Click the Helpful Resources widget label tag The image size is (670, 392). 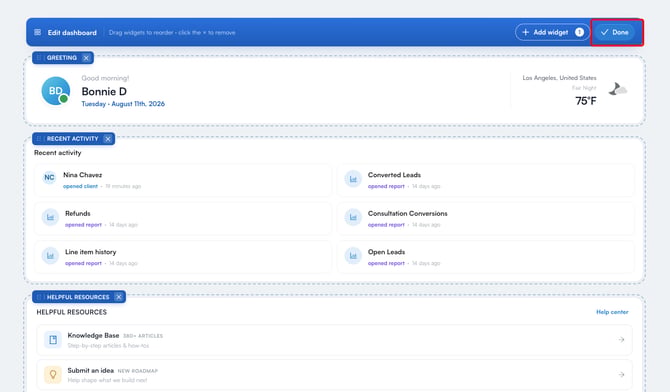point(78,297)
